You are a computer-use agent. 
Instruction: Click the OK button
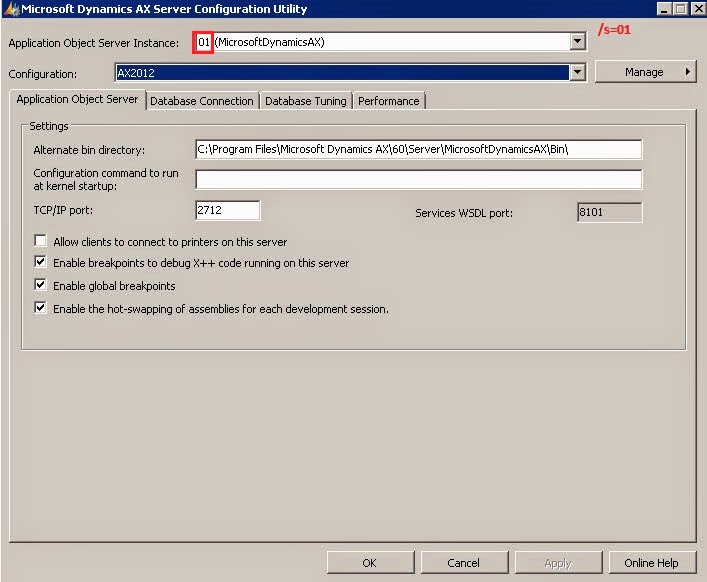coord(370,563)
